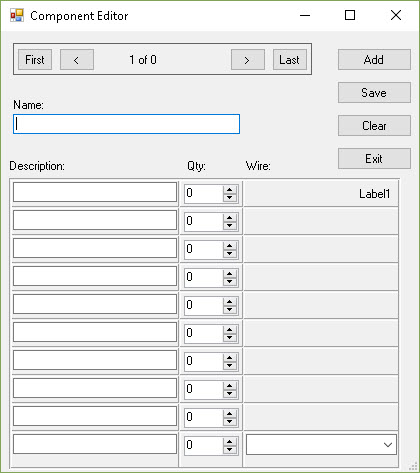The image size is (420, 473).
Task: Click the resize grip in the window corner
Action: (x=413, y=466)
